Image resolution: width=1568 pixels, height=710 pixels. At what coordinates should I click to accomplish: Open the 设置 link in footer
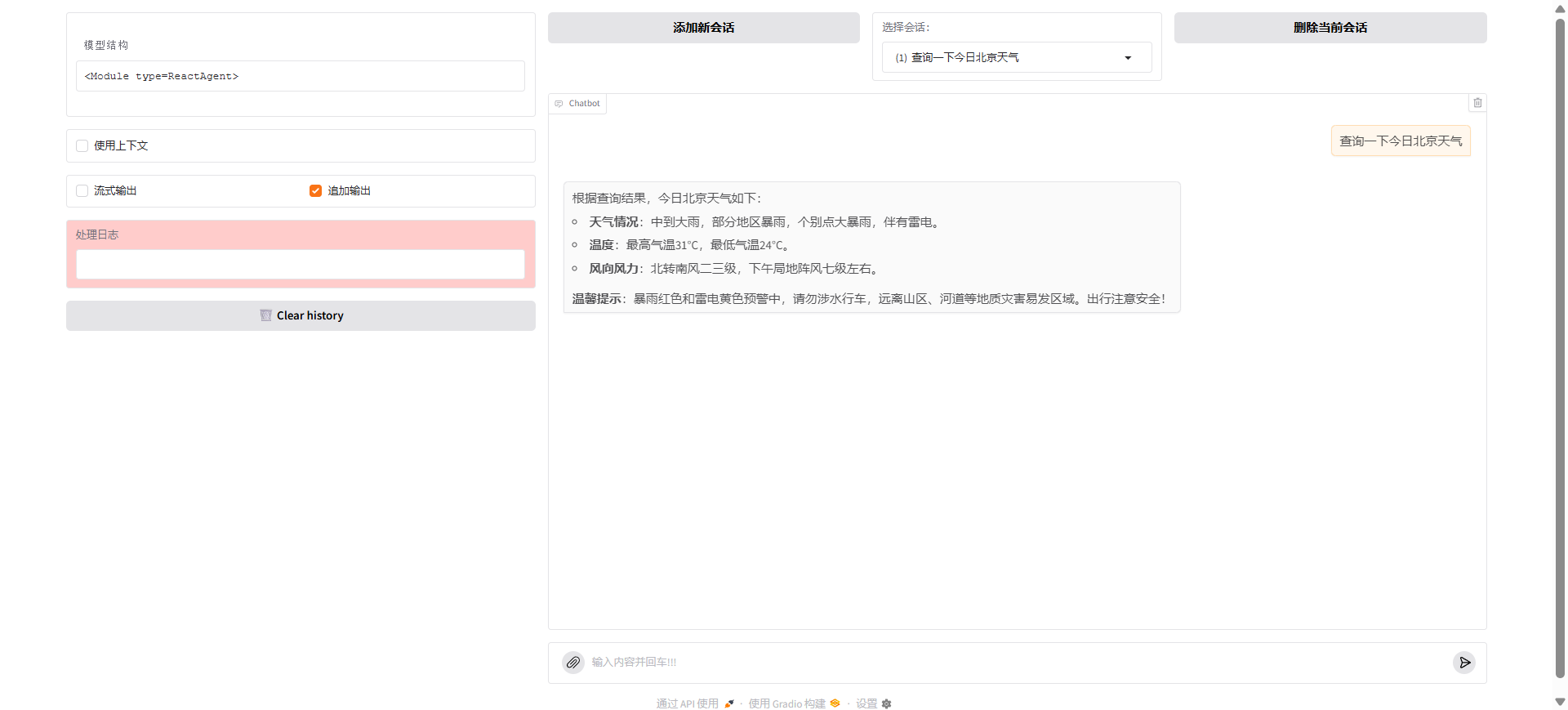tap(873, 703)
